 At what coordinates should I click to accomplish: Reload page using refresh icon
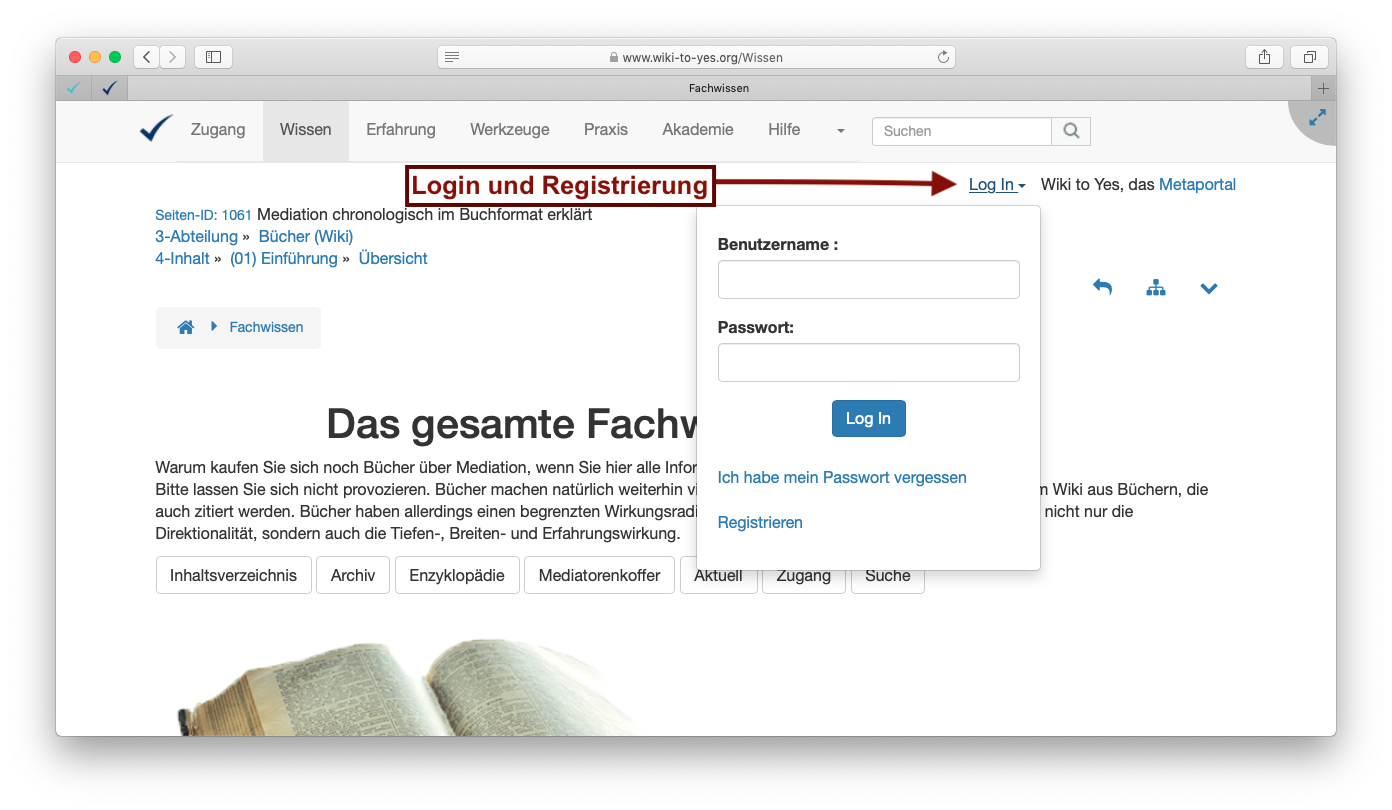[942, 58]
